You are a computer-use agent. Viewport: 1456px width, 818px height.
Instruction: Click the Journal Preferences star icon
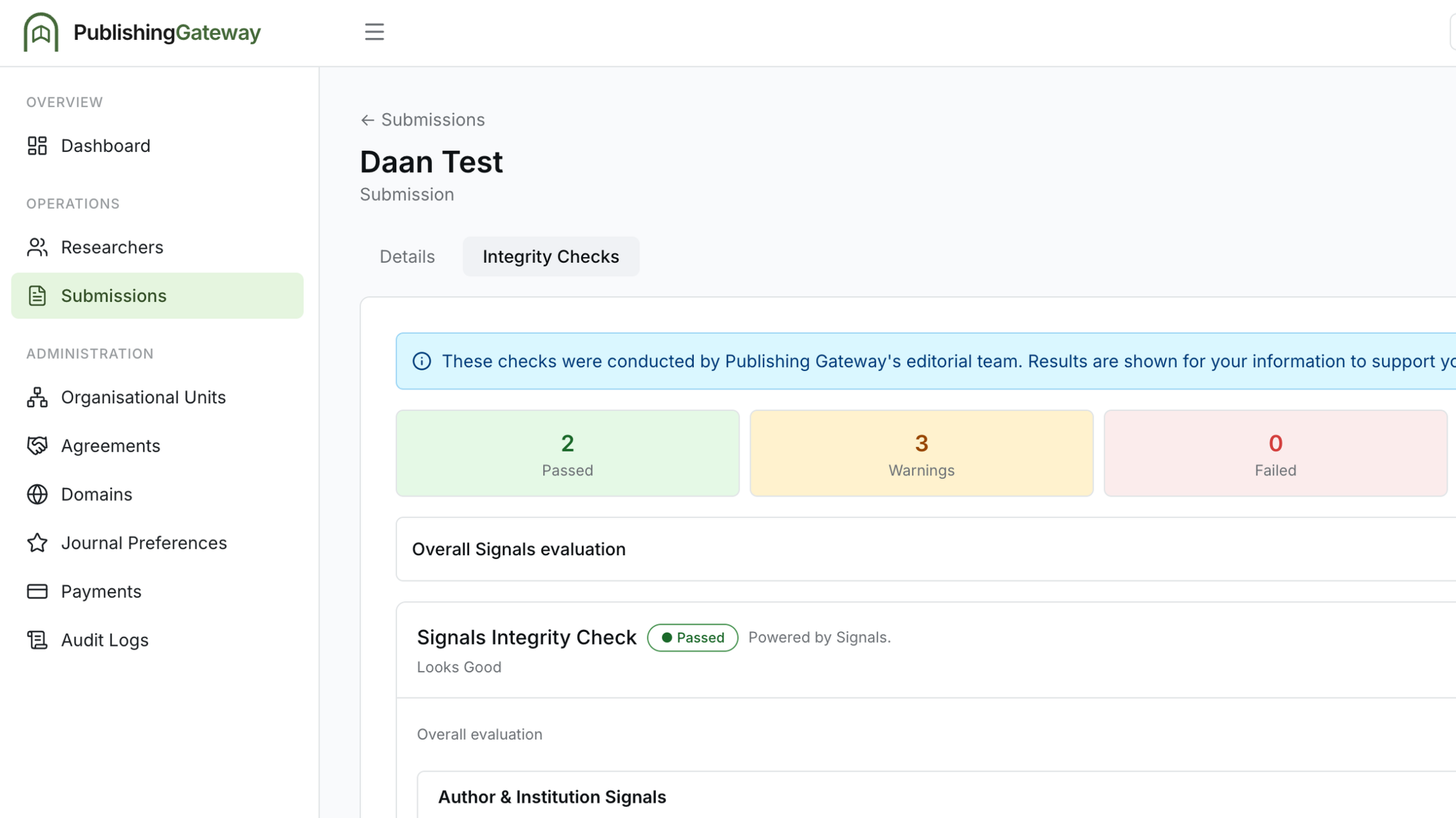(x=37, y=543)
